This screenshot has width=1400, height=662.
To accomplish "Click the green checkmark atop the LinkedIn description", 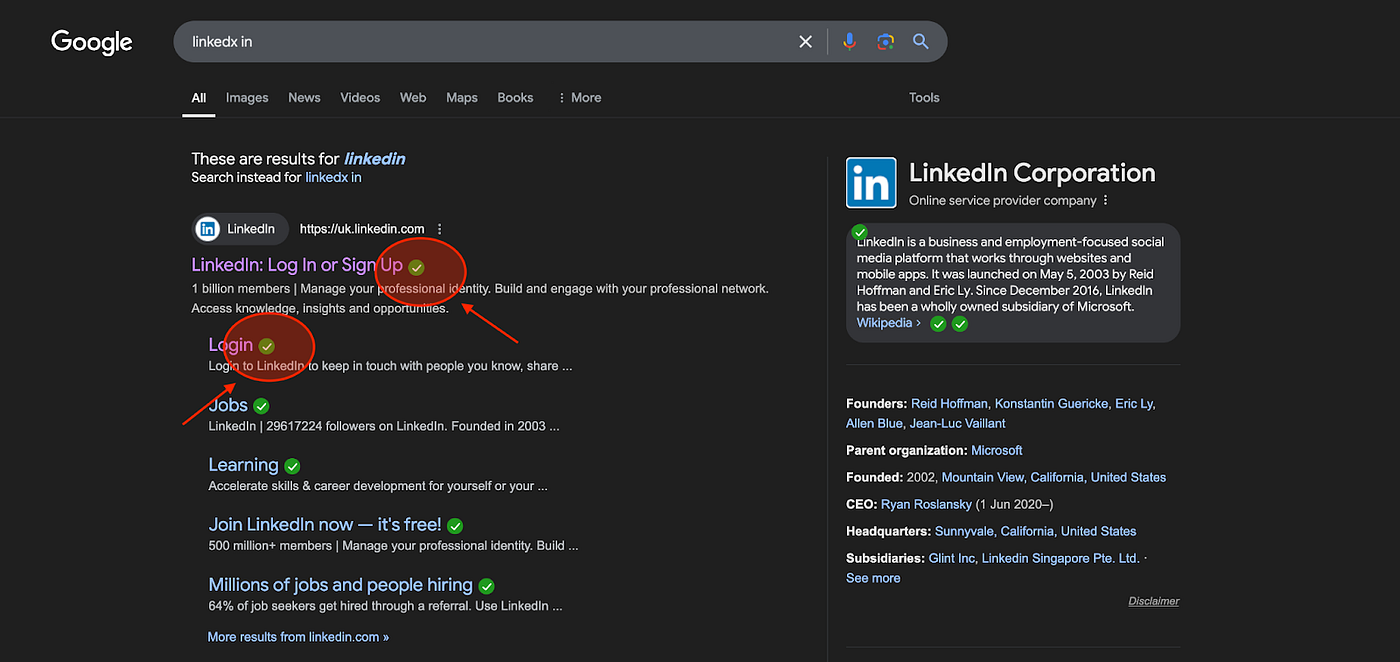I will (859, 232).
